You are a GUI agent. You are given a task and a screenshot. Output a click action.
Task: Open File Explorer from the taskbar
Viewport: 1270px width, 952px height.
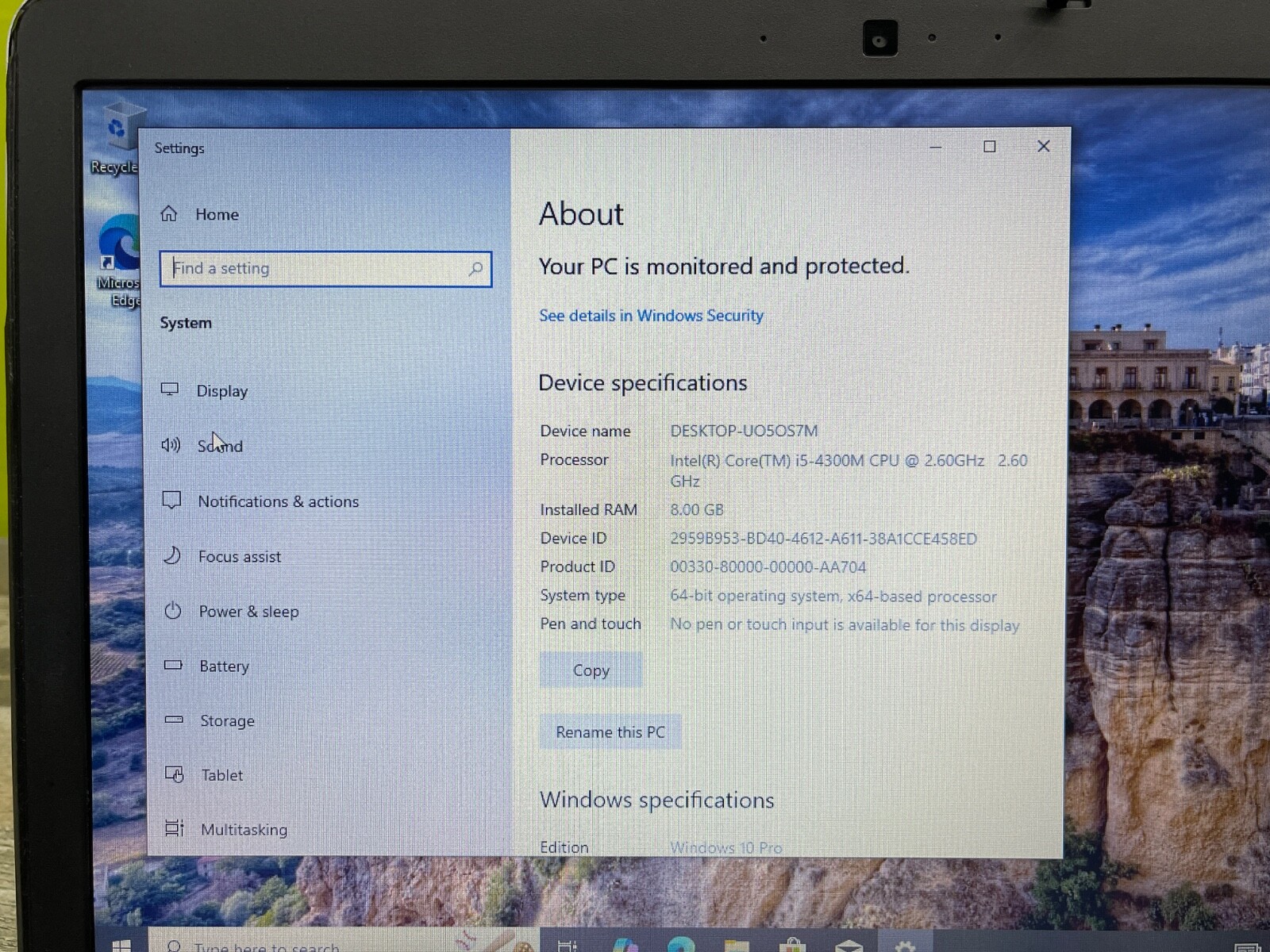click(737, 945)
